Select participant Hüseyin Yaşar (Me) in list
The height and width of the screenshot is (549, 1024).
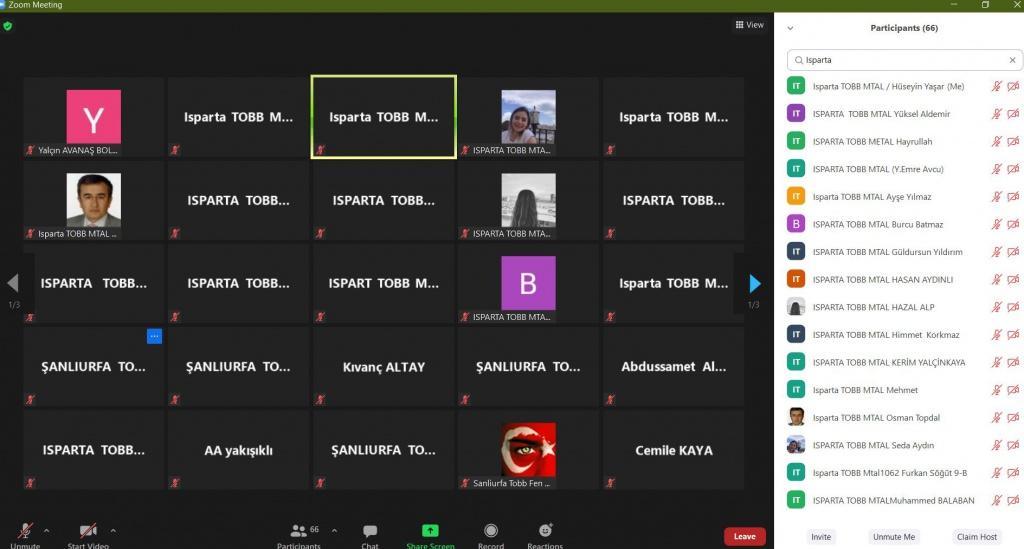point(904,86)
